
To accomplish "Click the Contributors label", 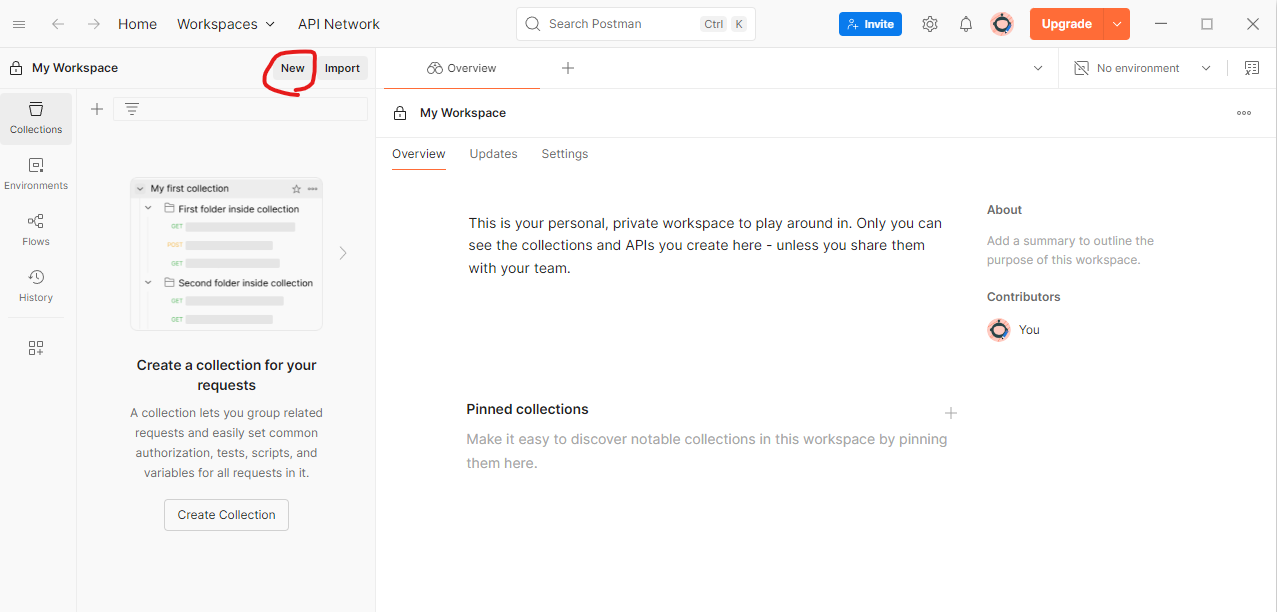I will tap(1023, 297).
